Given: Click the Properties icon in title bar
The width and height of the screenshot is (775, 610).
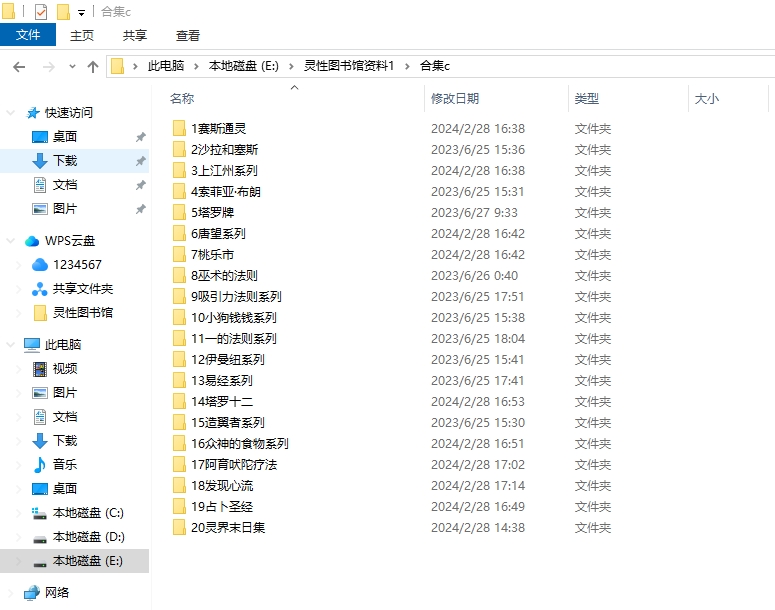Looking at the screenshot, I should 41,12.
